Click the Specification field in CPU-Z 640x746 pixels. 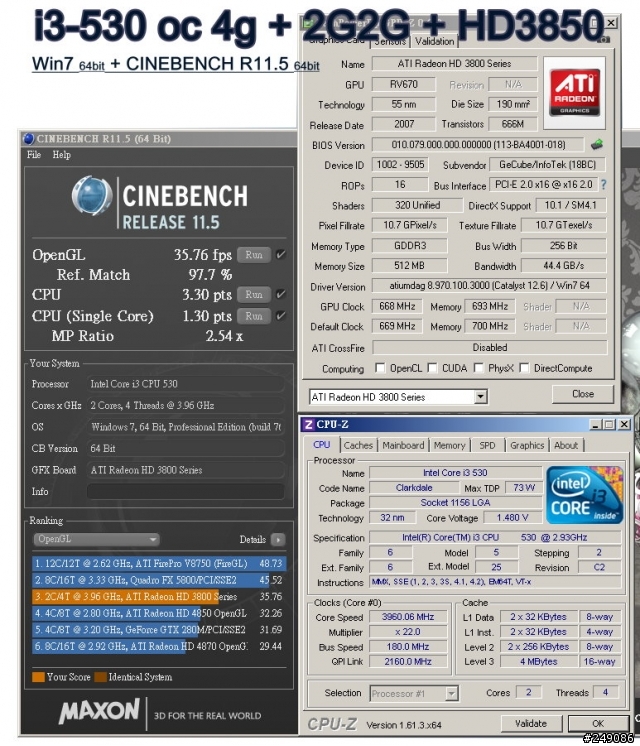495,538
